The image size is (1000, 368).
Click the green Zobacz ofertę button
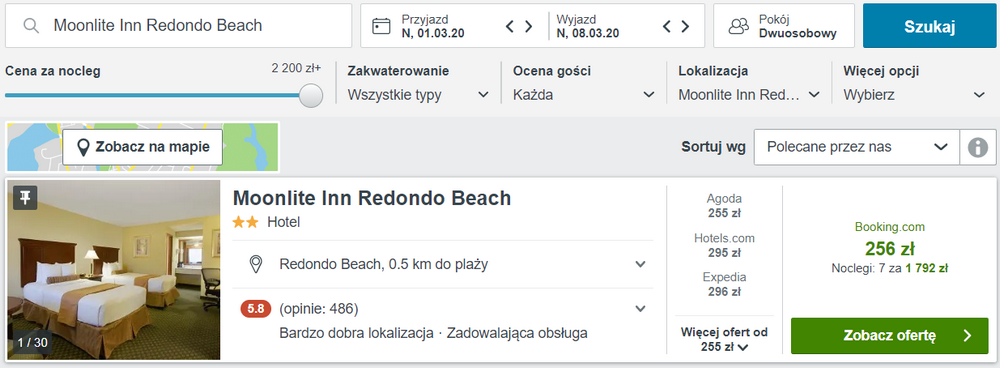[890, 335]
